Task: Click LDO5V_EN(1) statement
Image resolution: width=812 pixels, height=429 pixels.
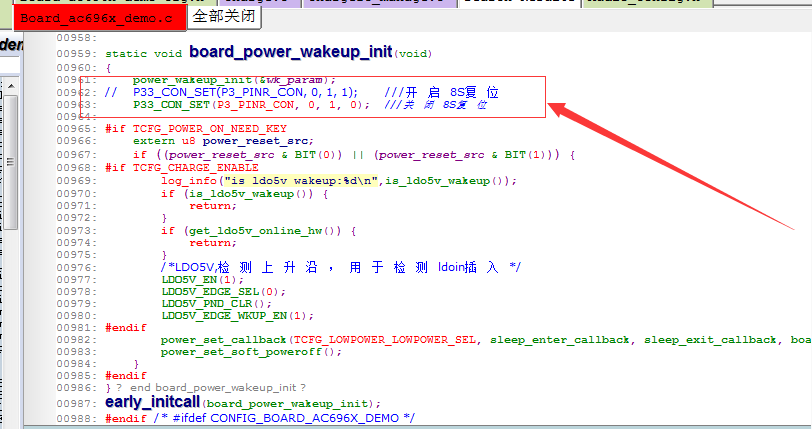Action: pos(202,280)
